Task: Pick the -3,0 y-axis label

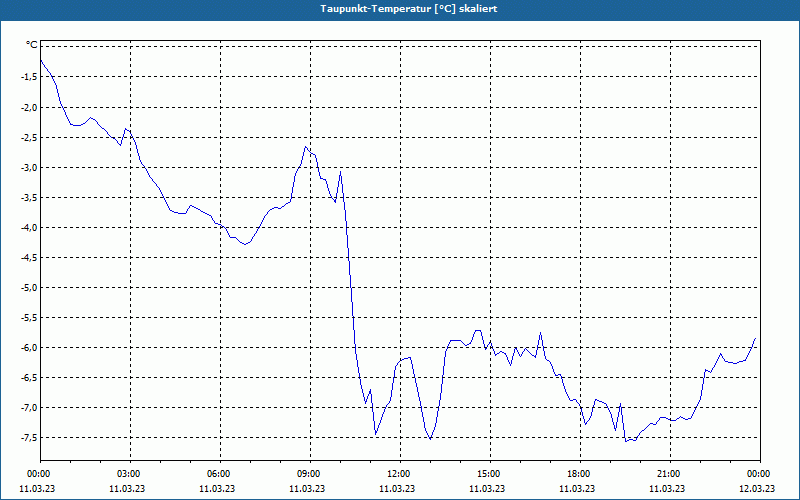Action: click(29, 167)
